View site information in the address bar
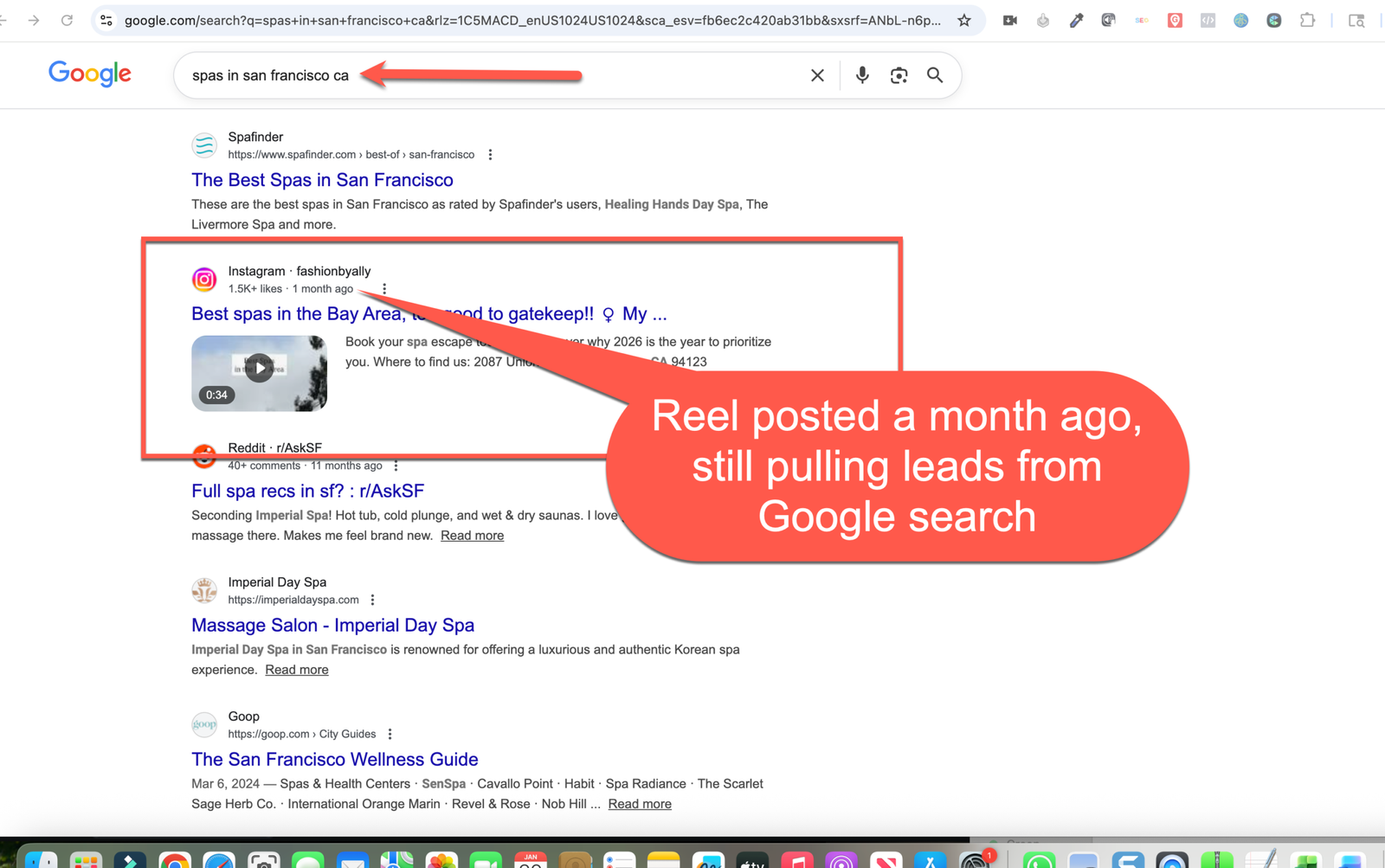This screenshot has height=868, width=1385. pyautogui.click(x=106, y=21)
